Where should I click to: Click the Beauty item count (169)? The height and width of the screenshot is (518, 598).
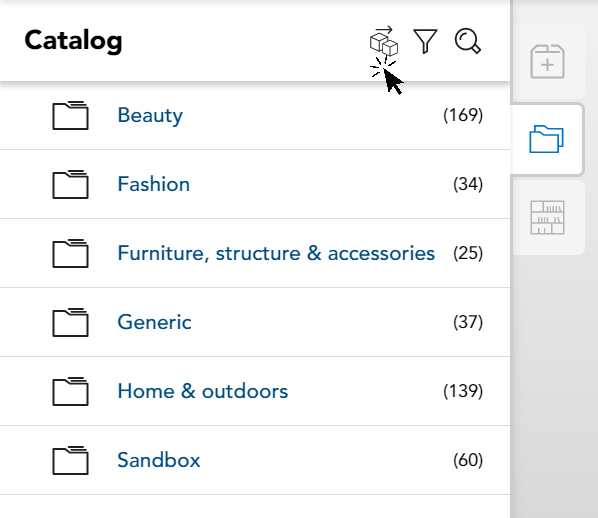click(463, 115)
